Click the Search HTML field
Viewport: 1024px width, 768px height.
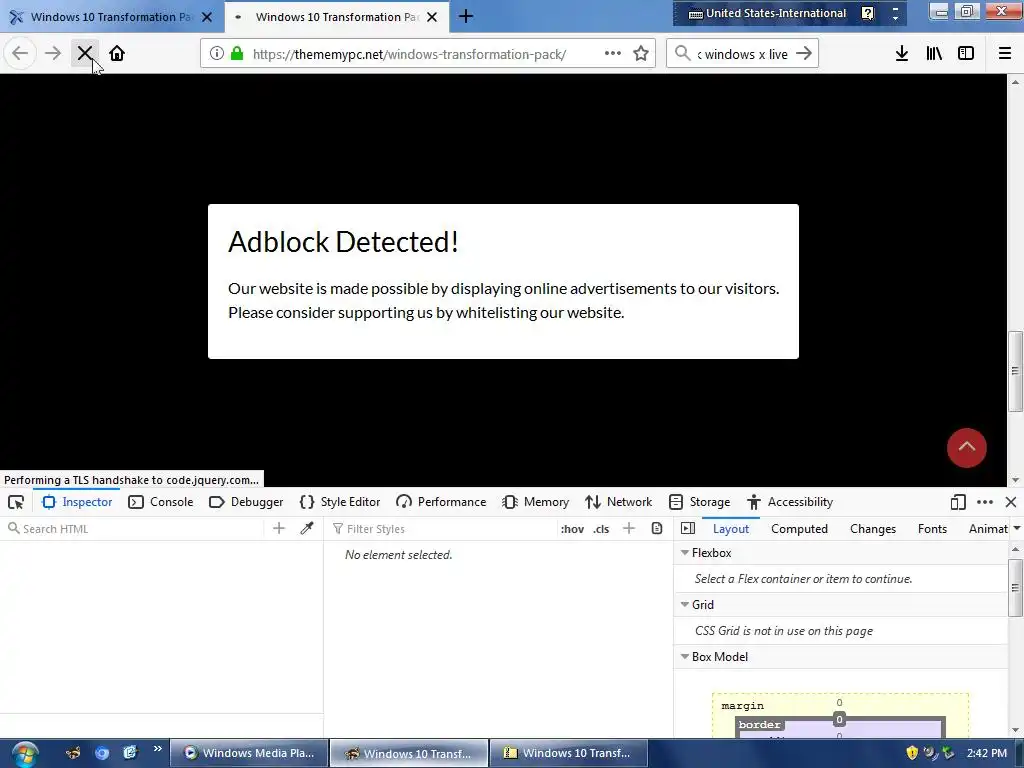point(134,529)
